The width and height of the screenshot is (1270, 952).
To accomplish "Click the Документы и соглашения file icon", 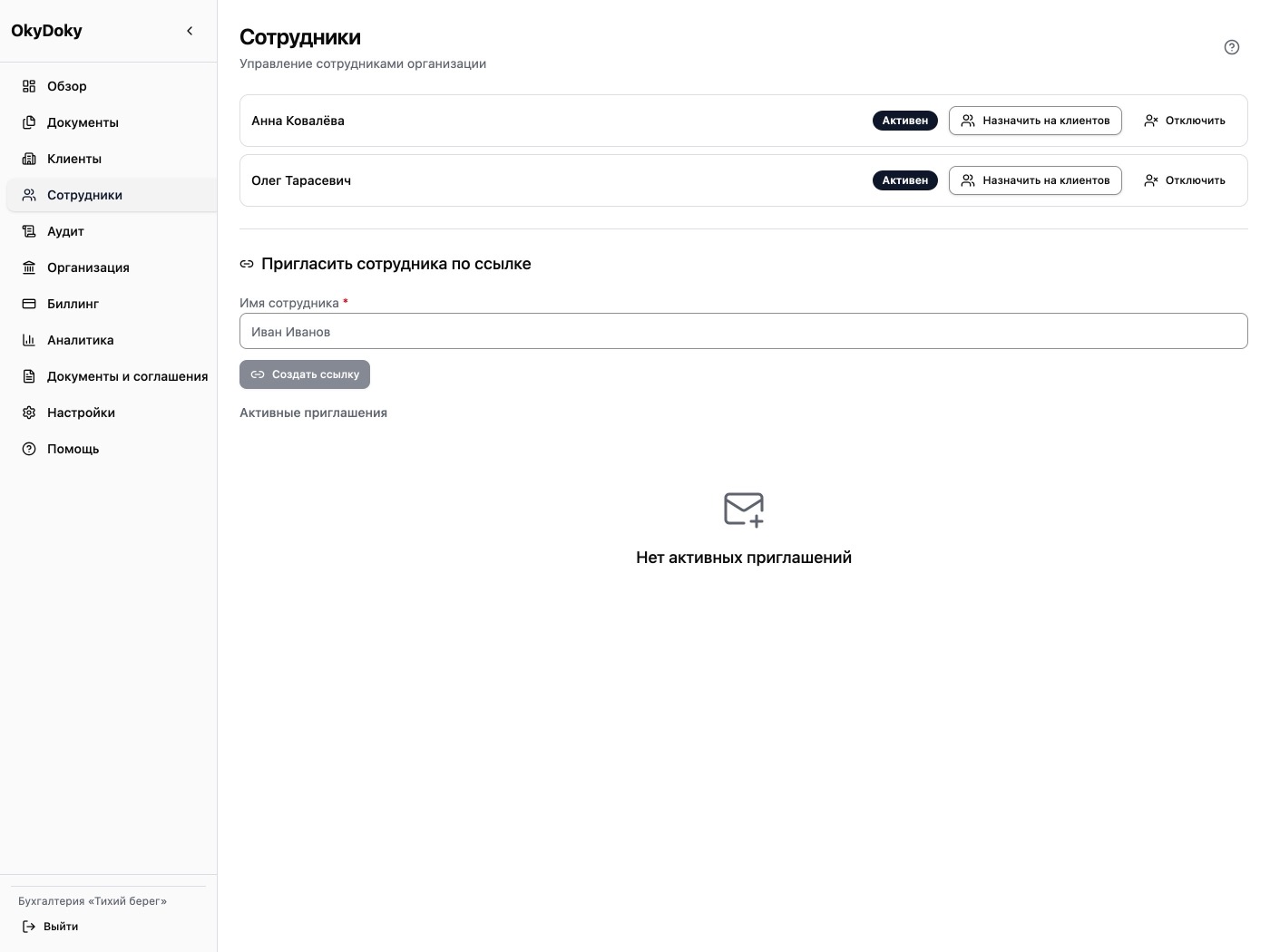I will [x=29, y=376].
